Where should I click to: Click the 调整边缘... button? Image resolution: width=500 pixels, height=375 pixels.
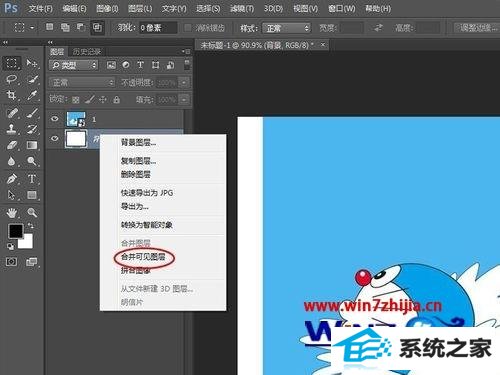pyautogui.click(x=477, y=28)
